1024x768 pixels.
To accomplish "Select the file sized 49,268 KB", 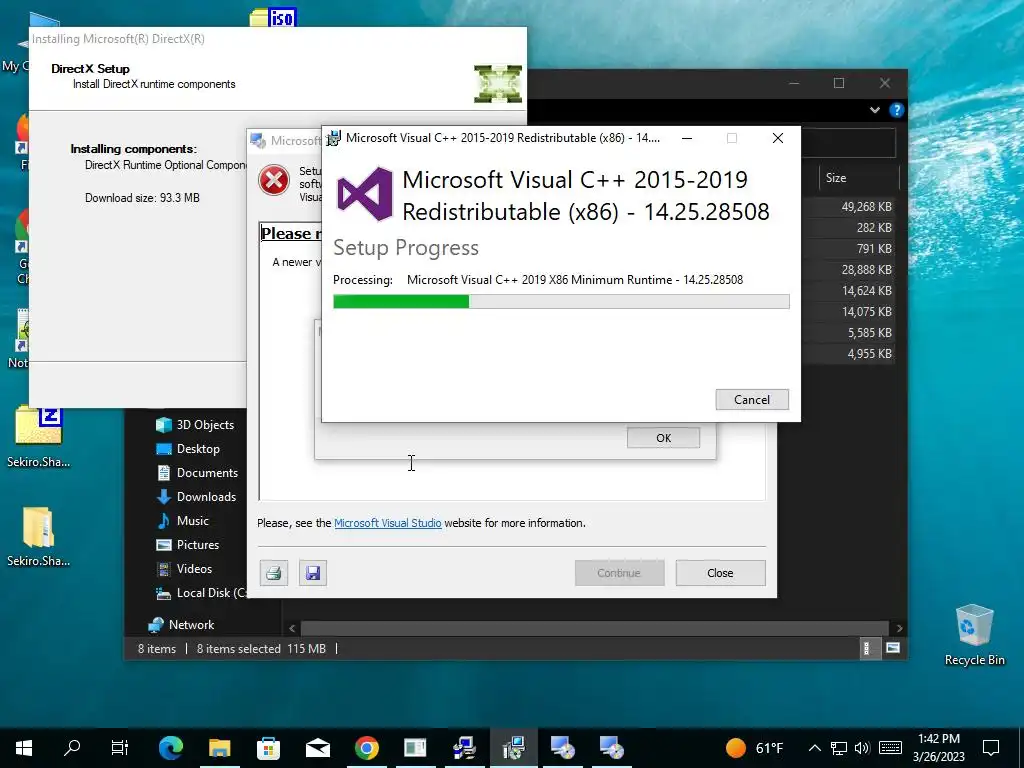I will point(866,206).
